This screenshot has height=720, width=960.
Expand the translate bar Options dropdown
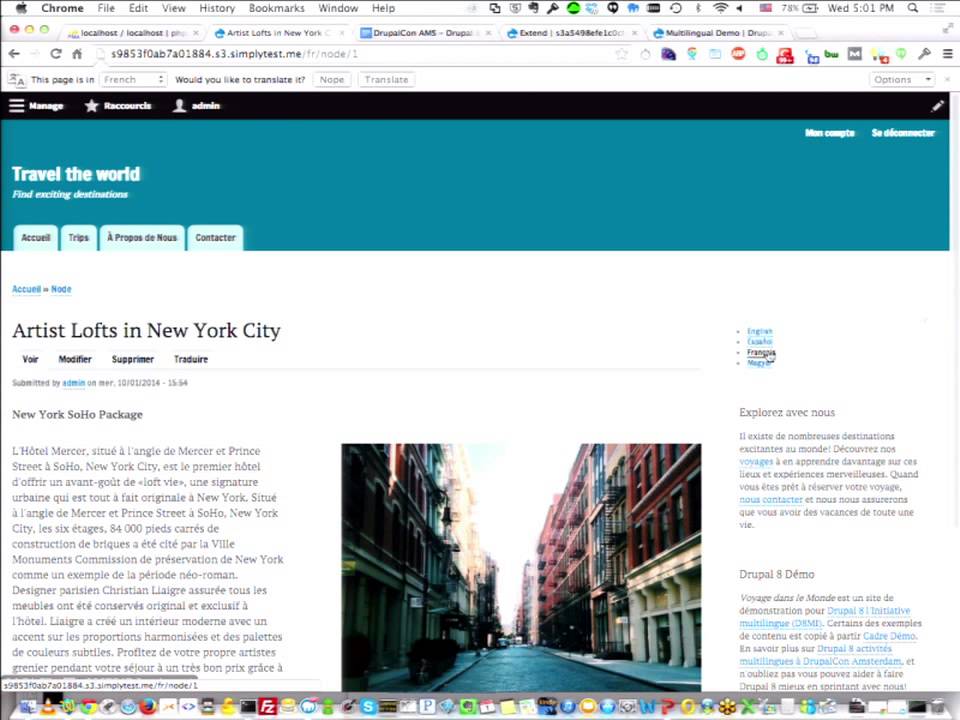901,80
